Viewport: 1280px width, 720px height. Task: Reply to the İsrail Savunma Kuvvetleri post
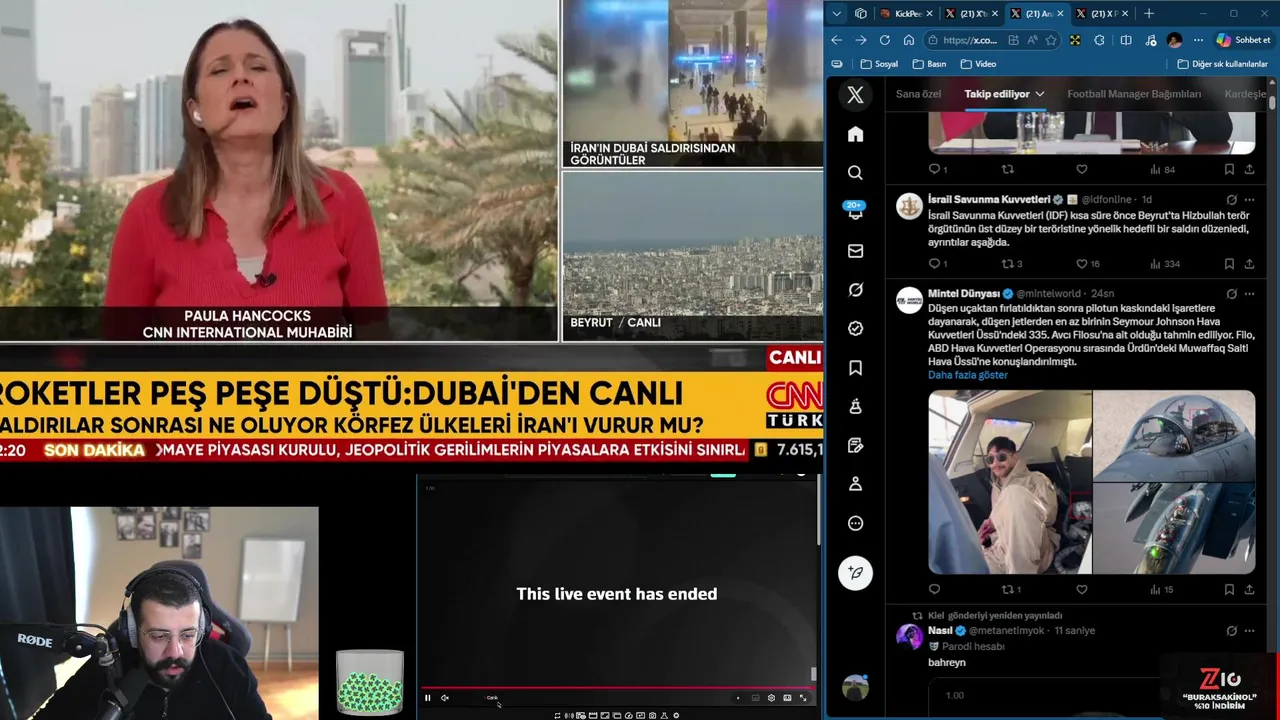[935, 264]
